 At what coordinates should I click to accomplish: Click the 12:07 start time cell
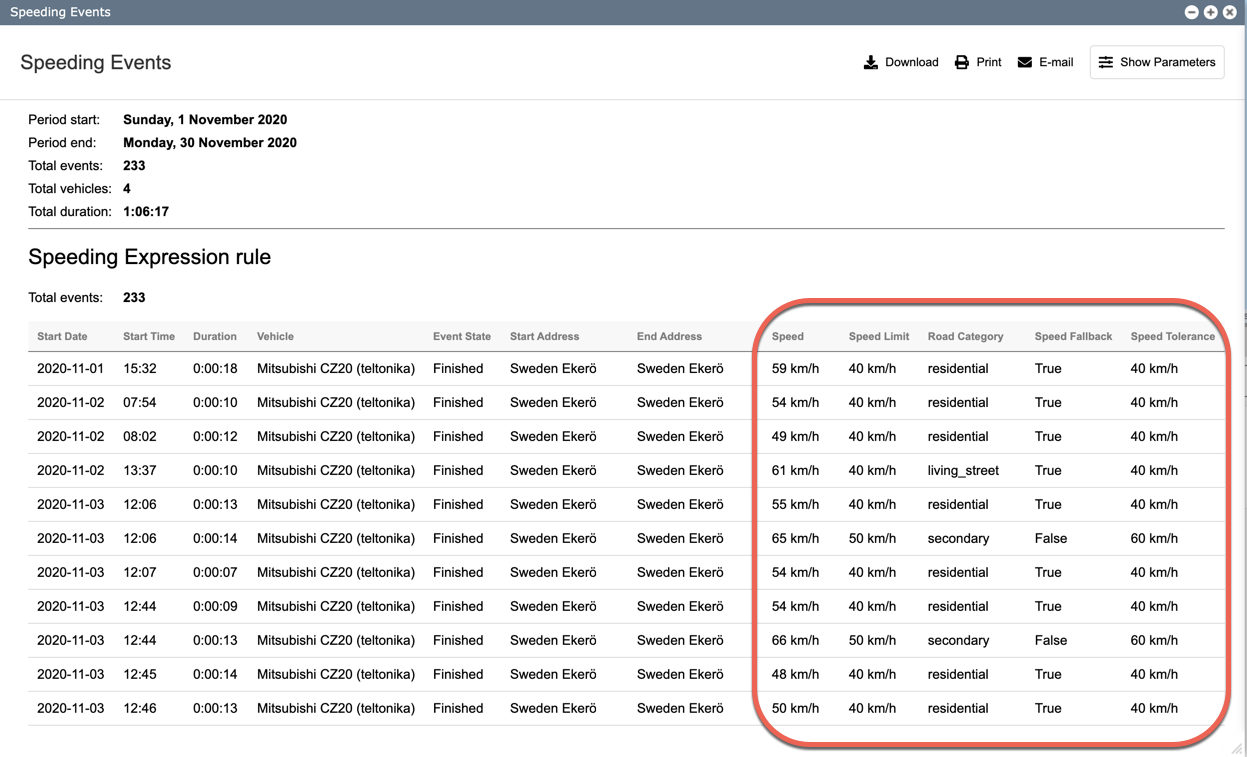click(140, 573)
